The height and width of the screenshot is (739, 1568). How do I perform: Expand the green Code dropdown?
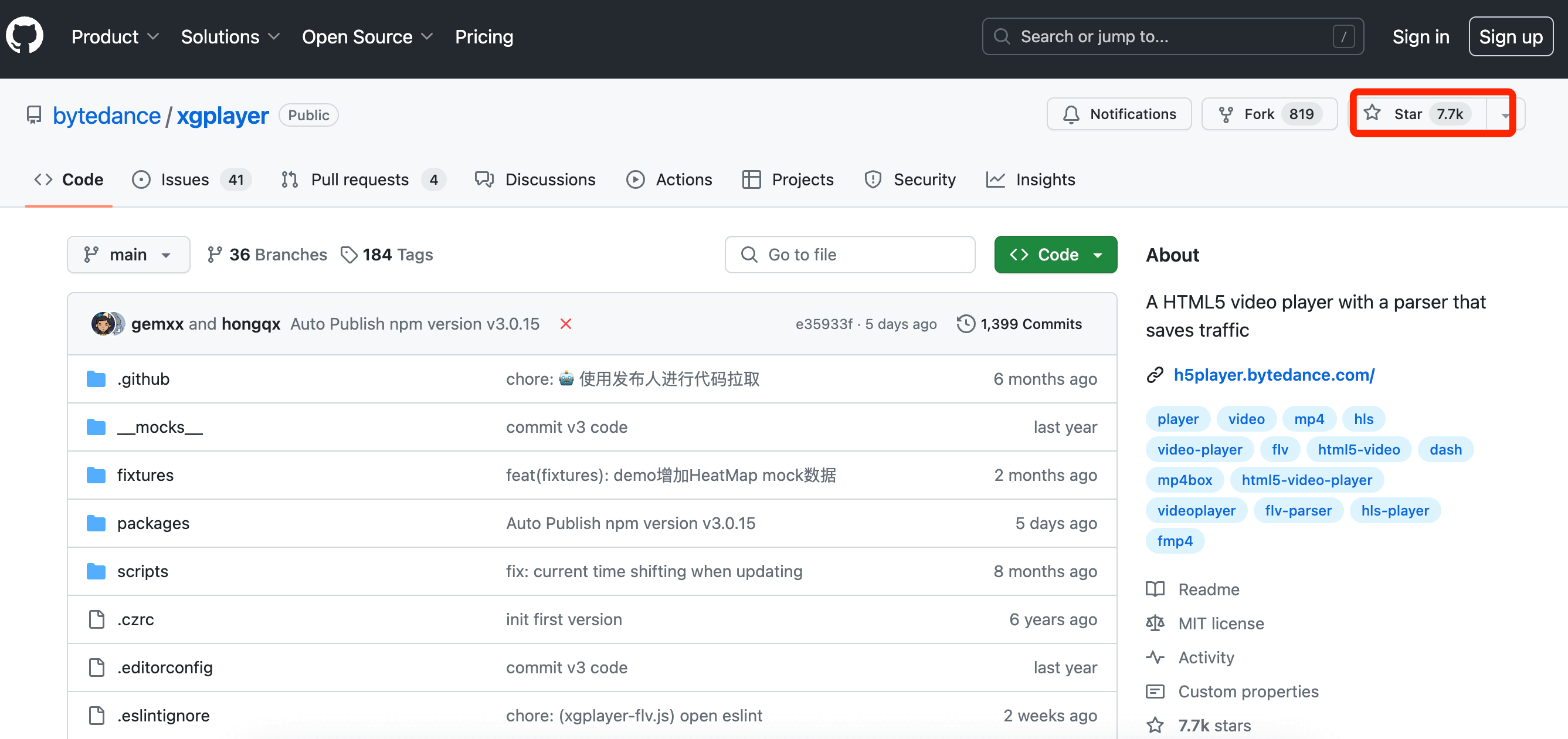1055,255
